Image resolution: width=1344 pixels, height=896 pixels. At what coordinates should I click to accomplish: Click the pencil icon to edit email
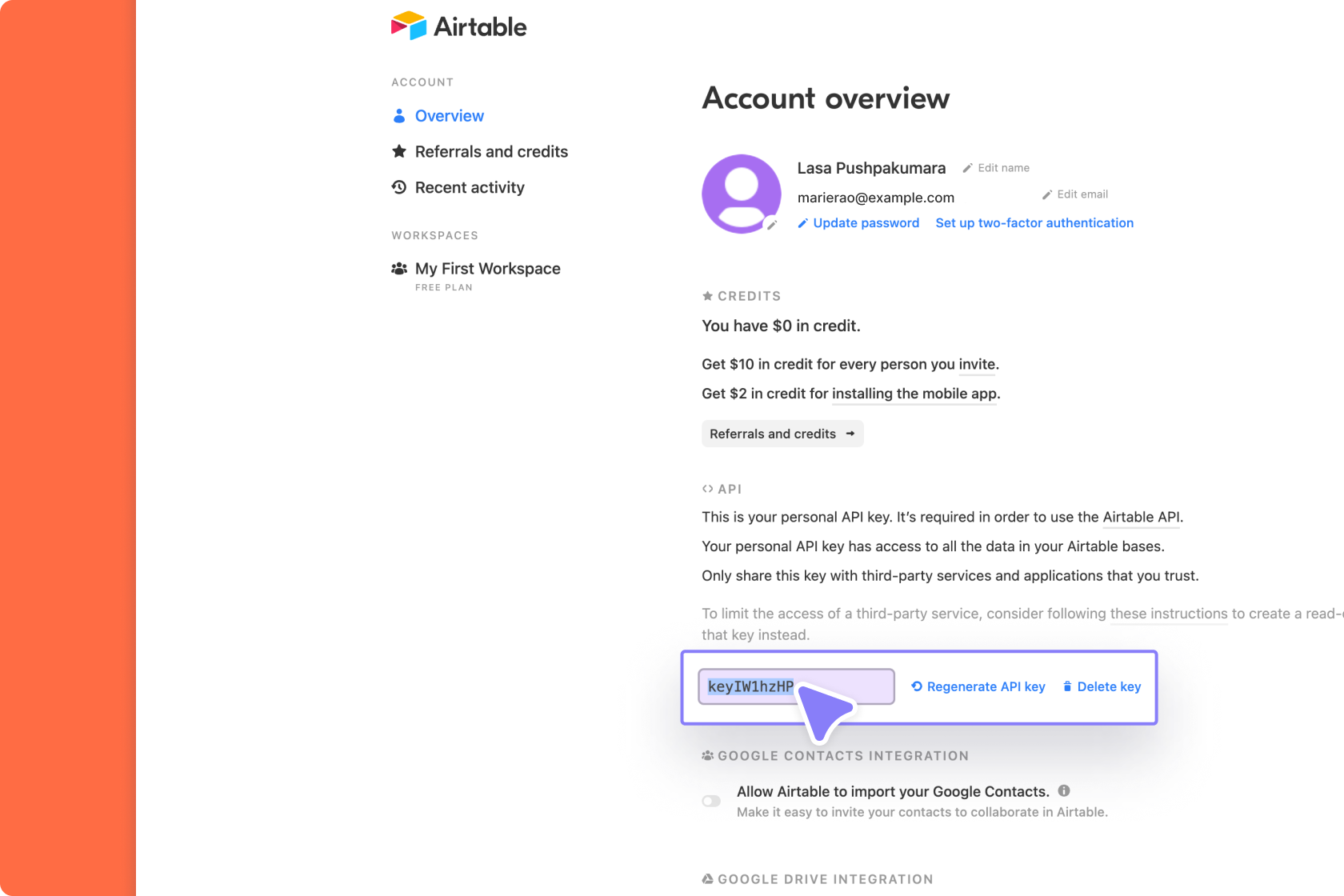(x=1048, y=194)
